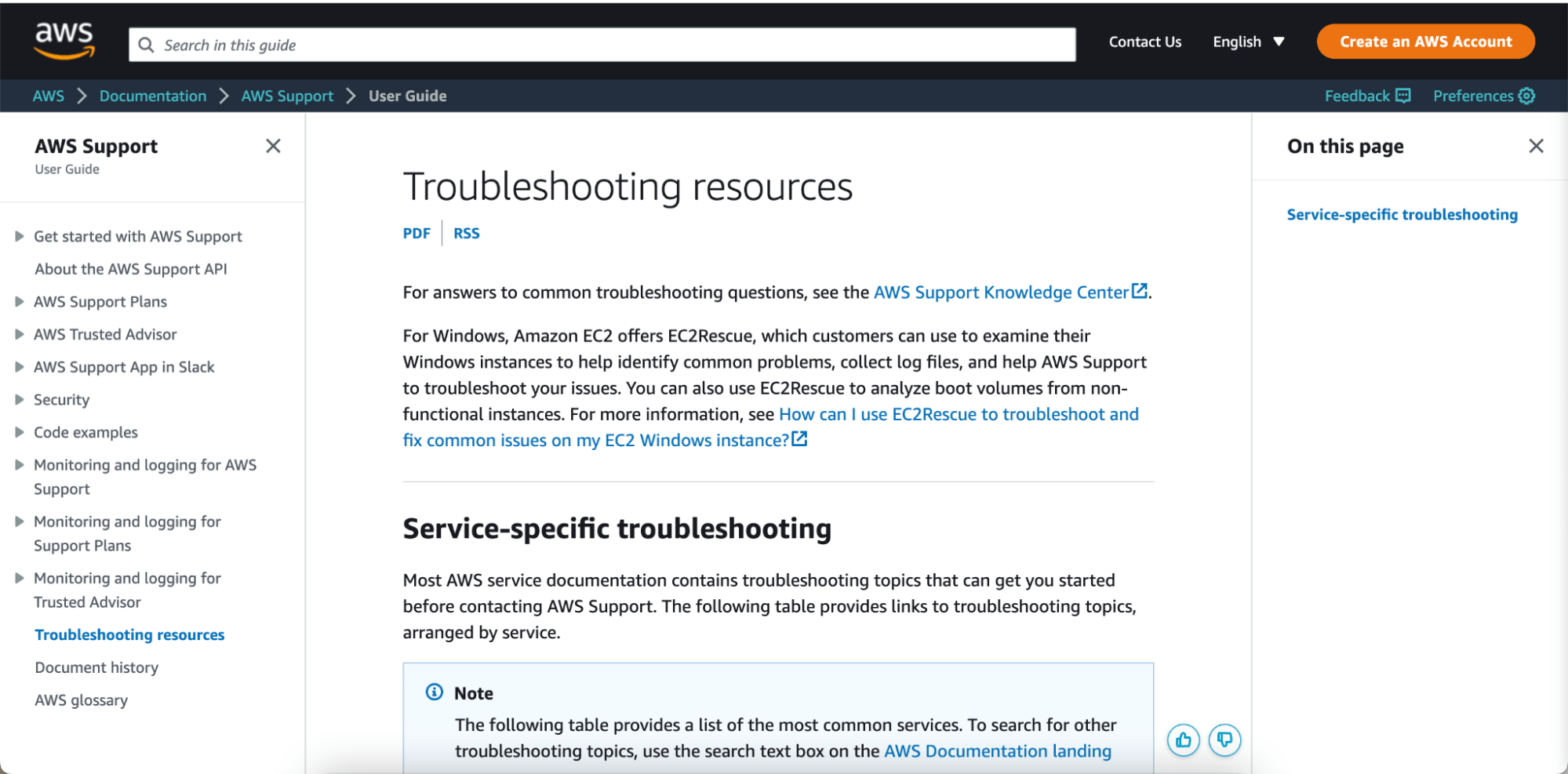Viewport: 1568px width, 774px height.
Task: Jump to Service-specific troubleshooting section
Action: [x=1401, y=213]
